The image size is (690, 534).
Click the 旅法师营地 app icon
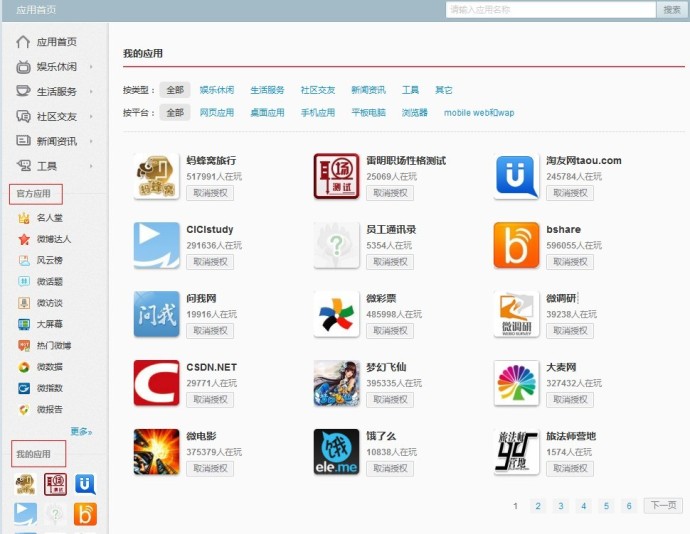coord(516,452)
